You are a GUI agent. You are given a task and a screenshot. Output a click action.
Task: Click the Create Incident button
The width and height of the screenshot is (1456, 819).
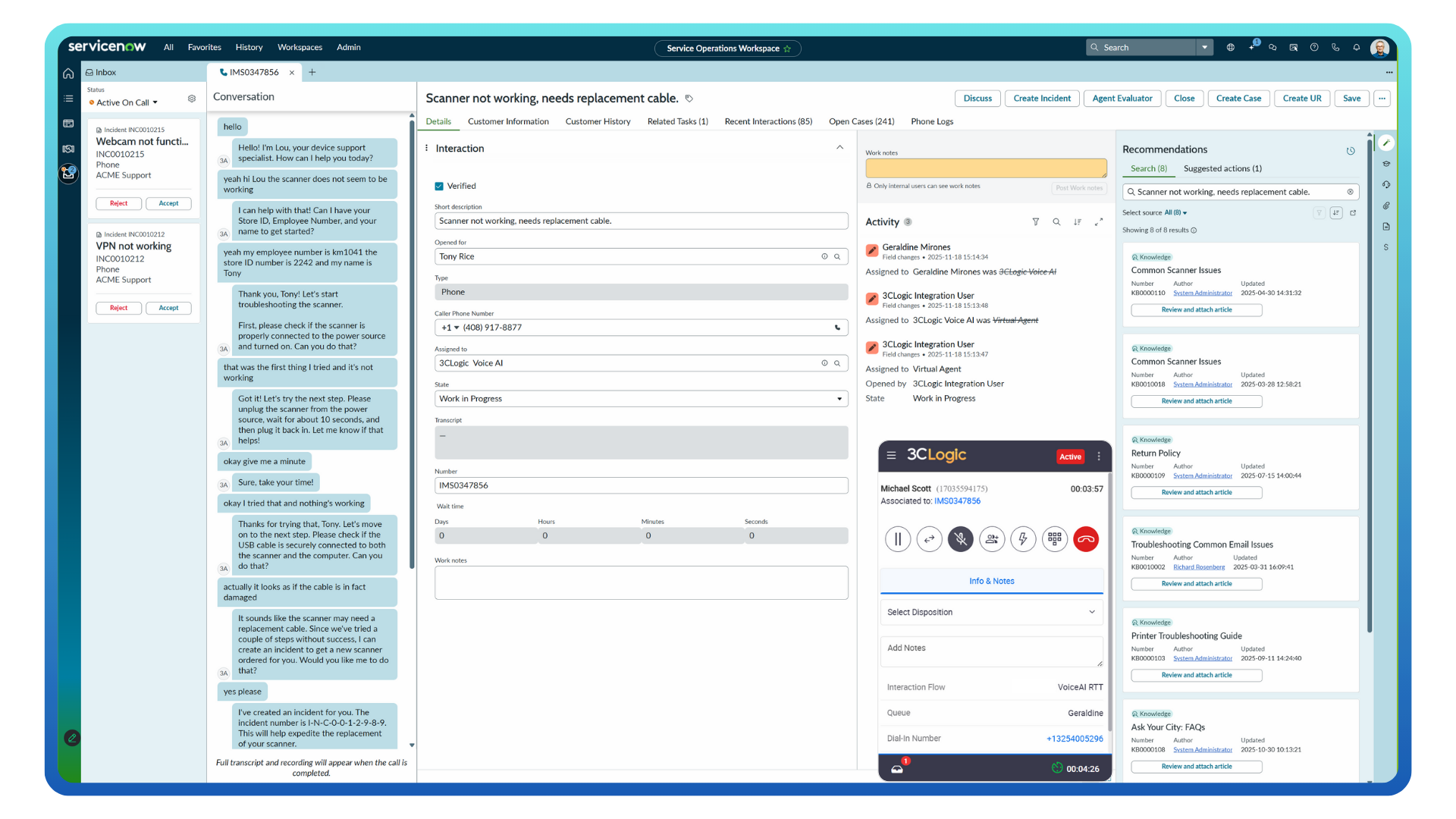(1041, 99)
